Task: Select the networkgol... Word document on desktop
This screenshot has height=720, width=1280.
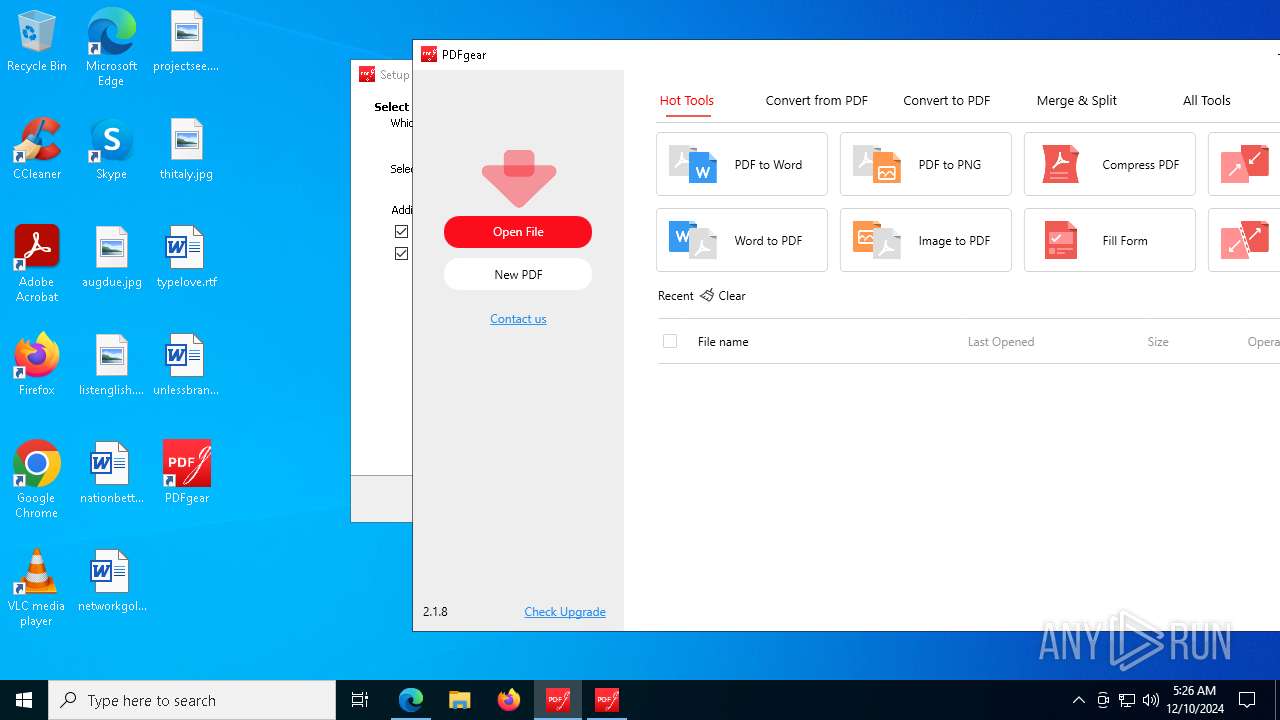Action: (111, 582)
